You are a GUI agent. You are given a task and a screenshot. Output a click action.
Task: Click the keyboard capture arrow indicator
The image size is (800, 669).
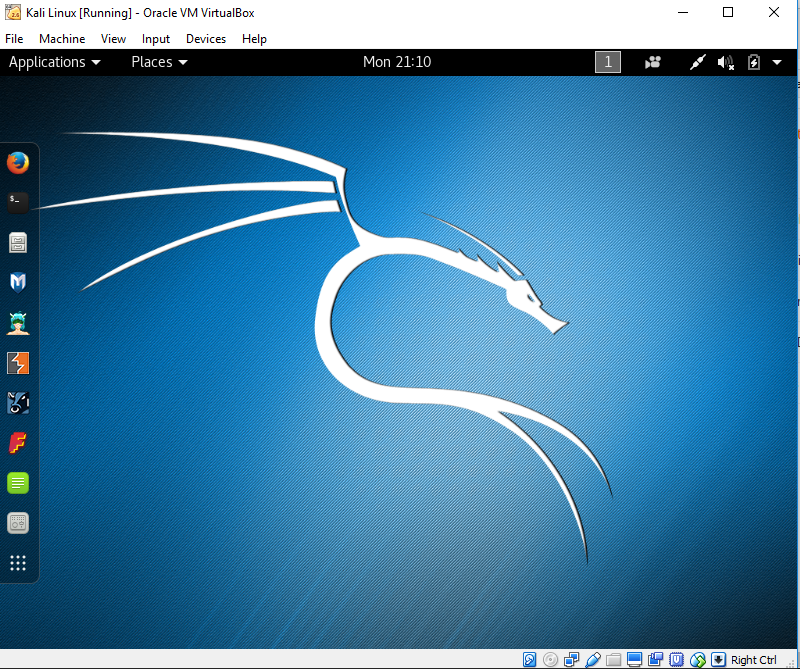tap(718, 659)
